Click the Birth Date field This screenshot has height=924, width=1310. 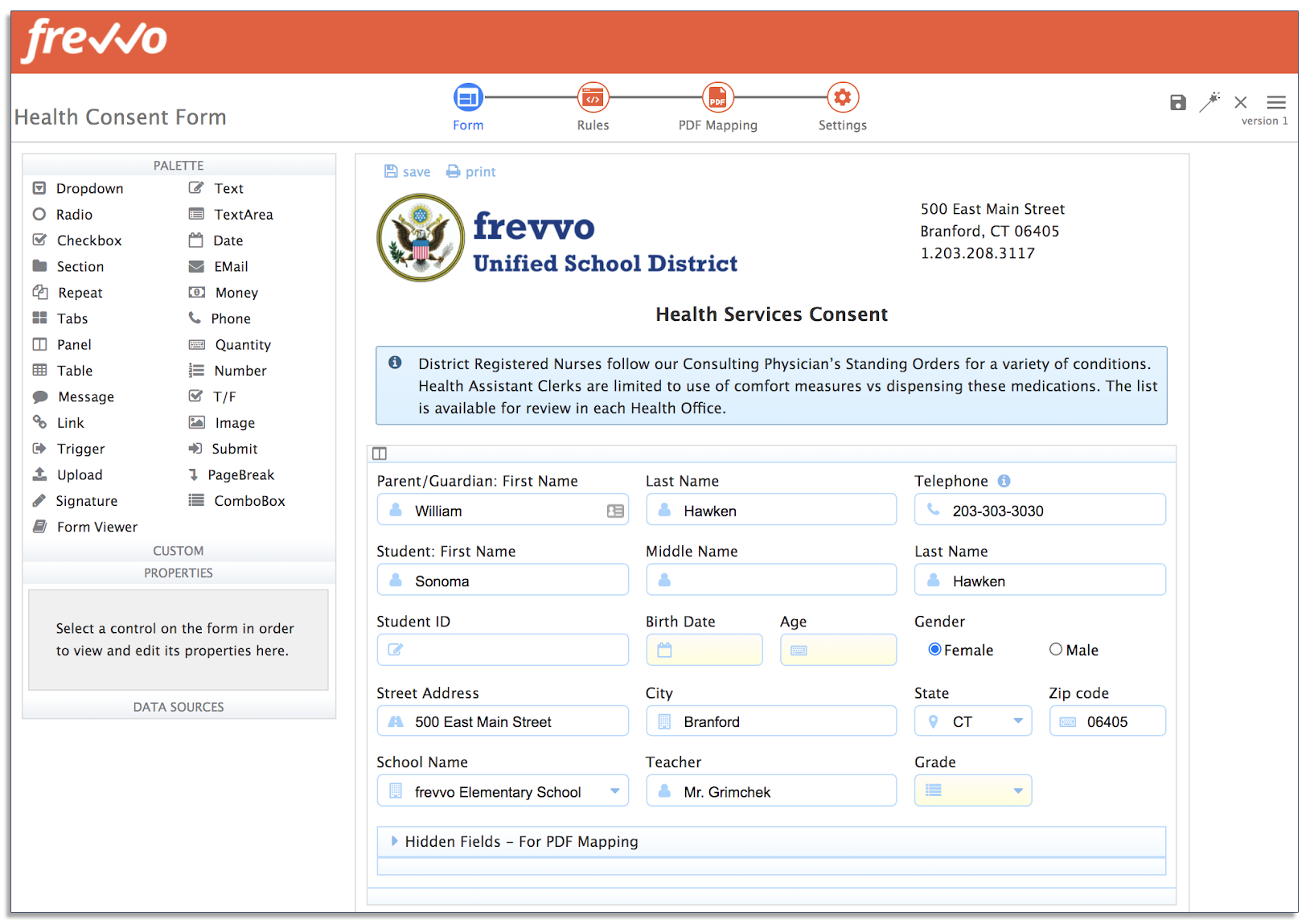(x=704, y=650)
